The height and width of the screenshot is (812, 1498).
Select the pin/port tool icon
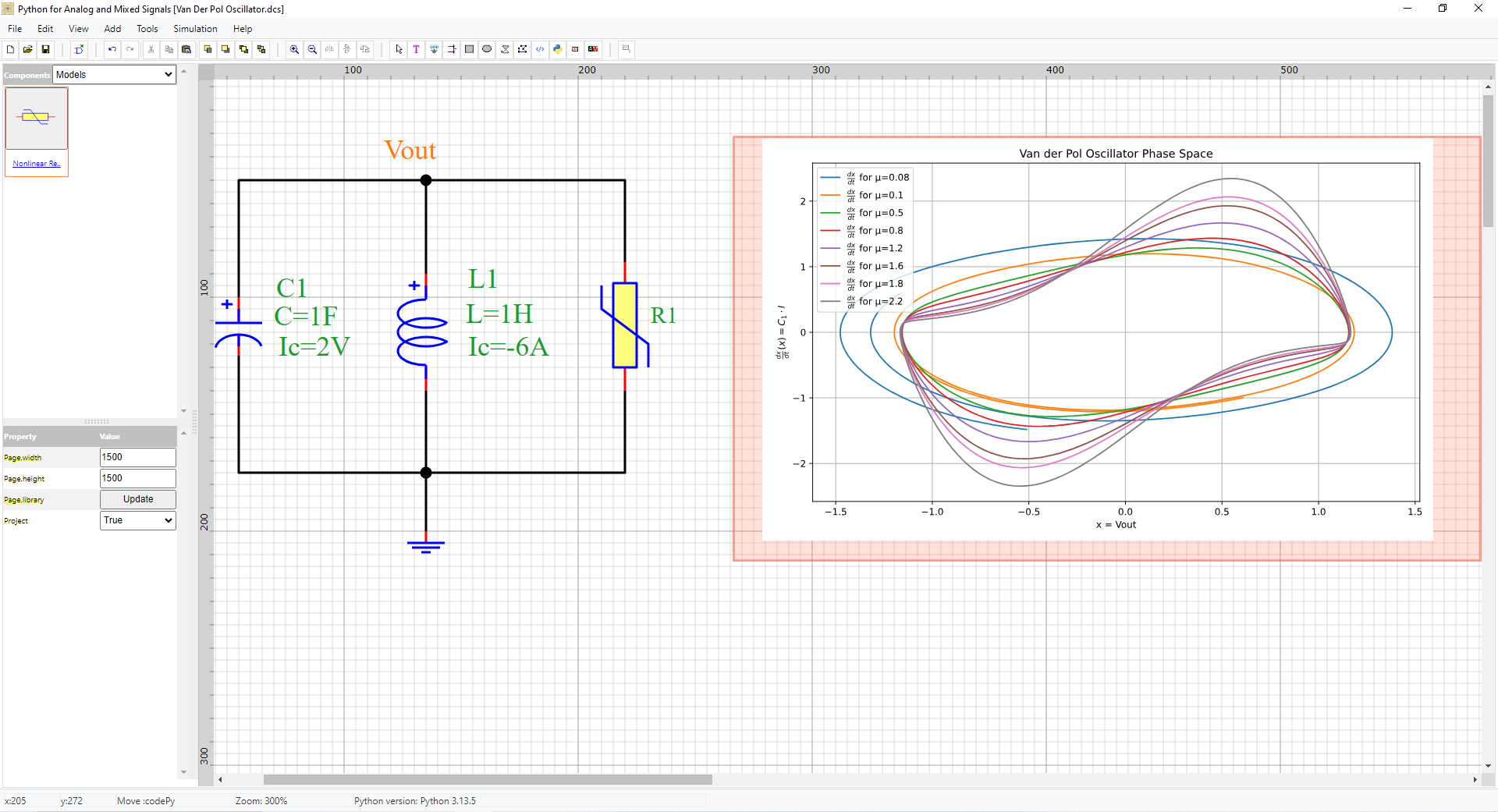(x=452, y=49)
